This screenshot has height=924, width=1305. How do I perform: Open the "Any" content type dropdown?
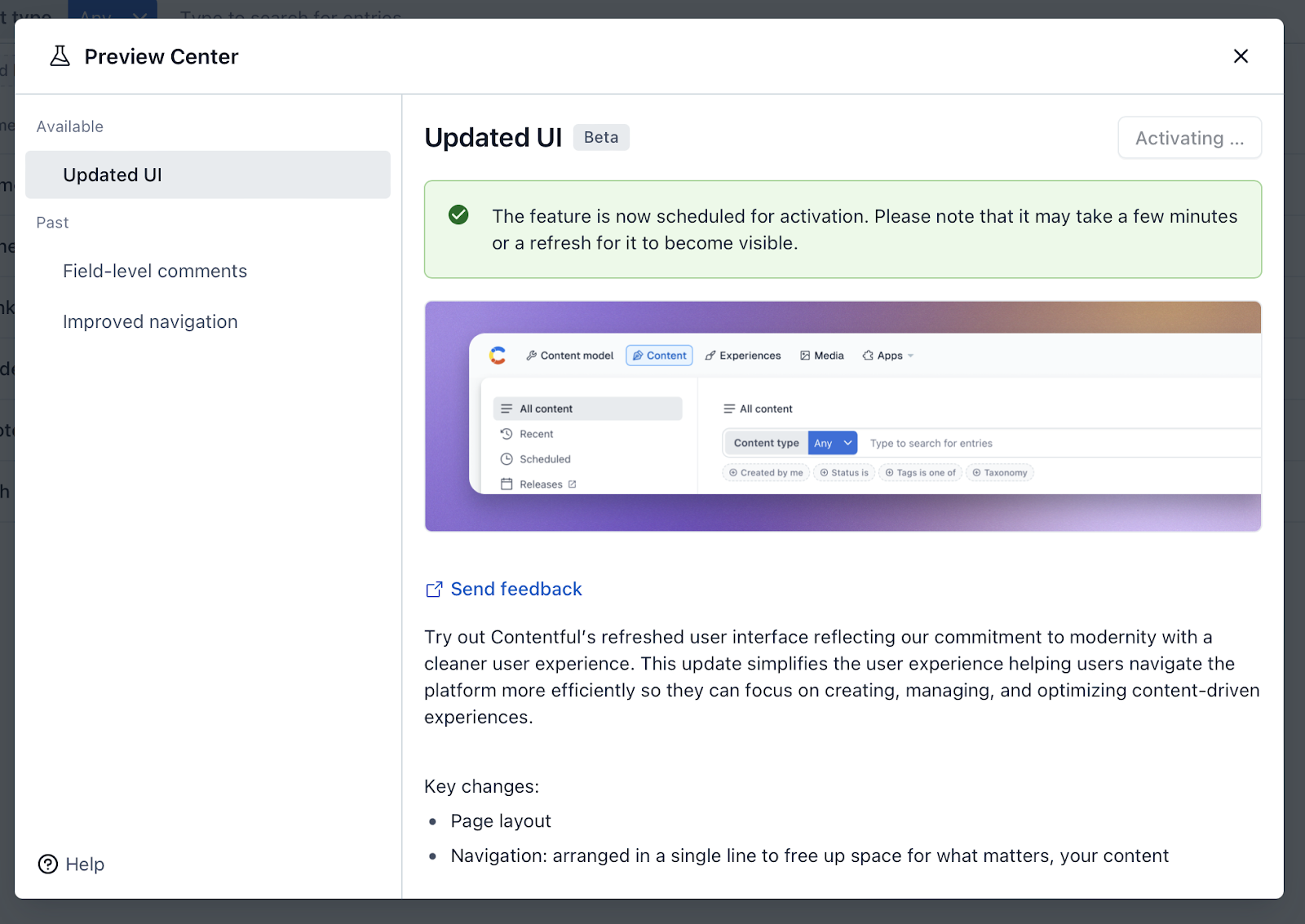pos(832,442)
